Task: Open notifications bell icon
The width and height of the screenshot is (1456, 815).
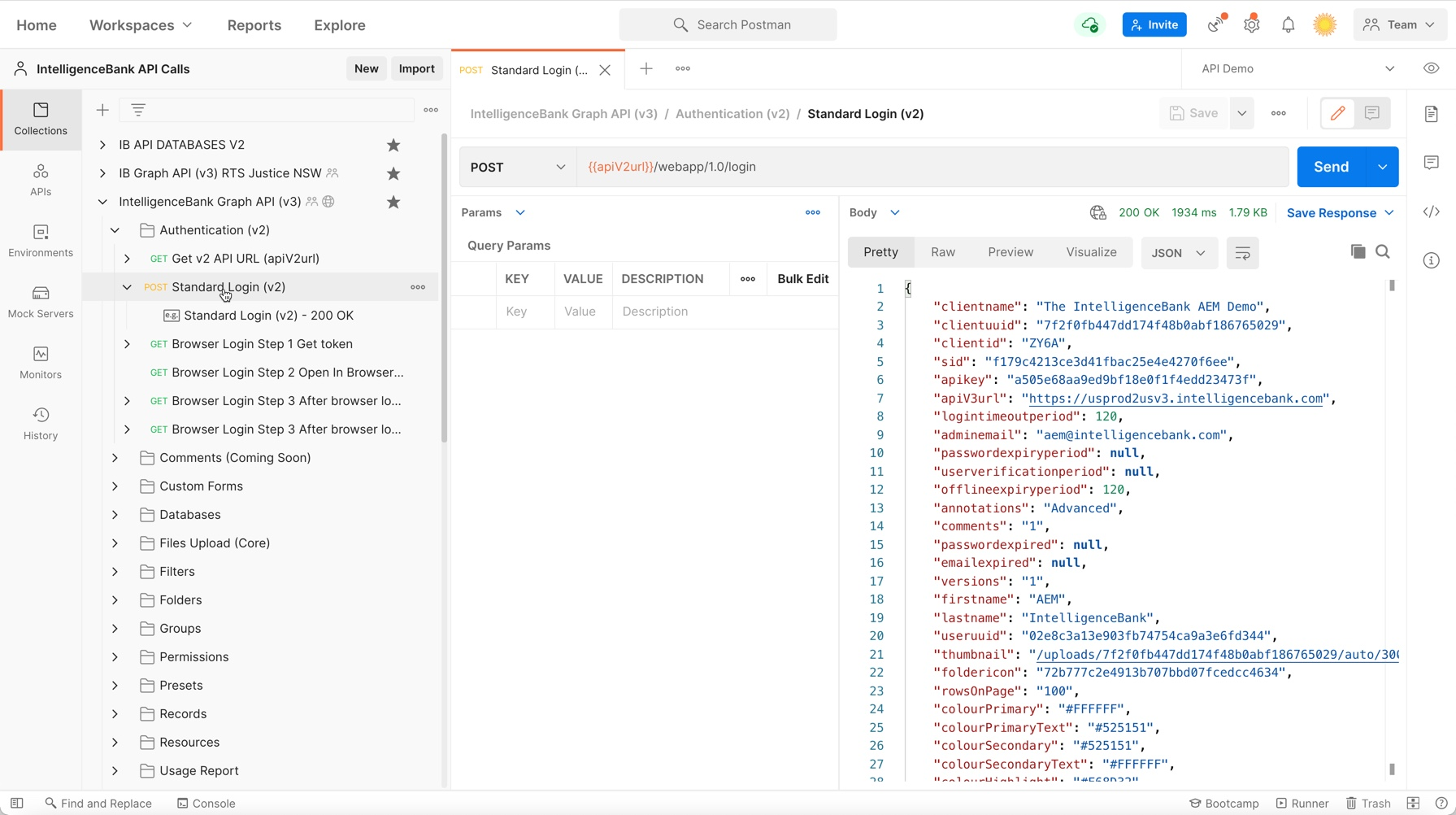Action: 1288,25
